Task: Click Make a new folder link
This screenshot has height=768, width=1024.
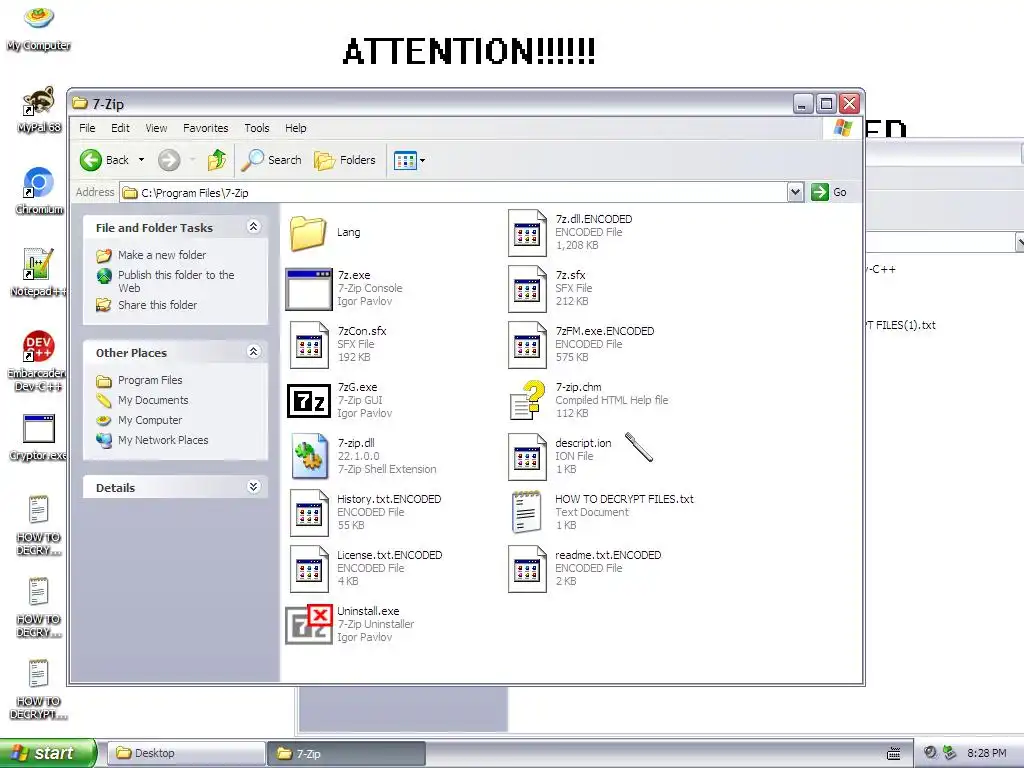Action: tap(162, 255)
